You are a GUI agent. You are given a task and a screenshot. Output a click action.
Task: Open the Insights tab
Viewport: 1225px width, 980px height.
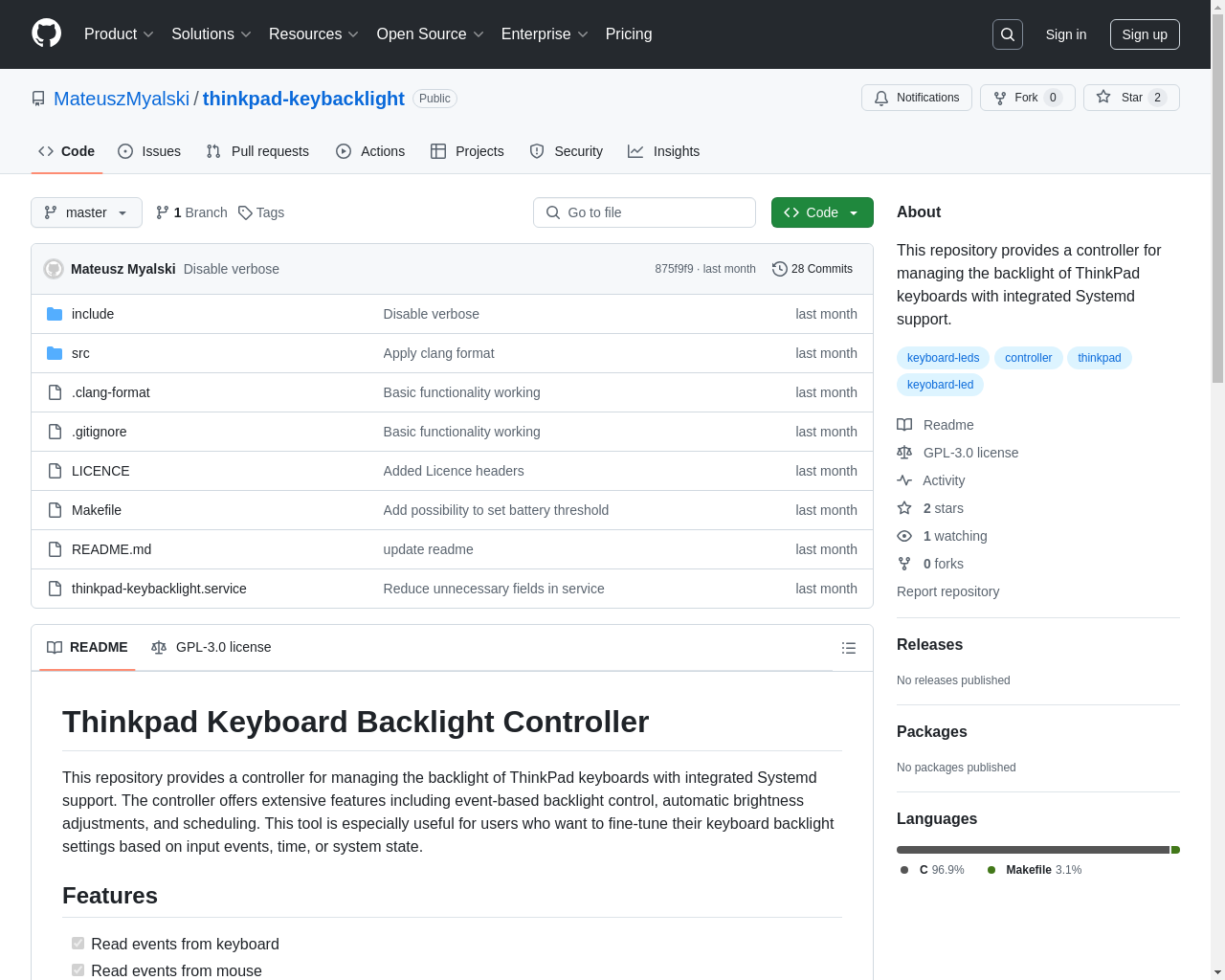coord(664,151)
